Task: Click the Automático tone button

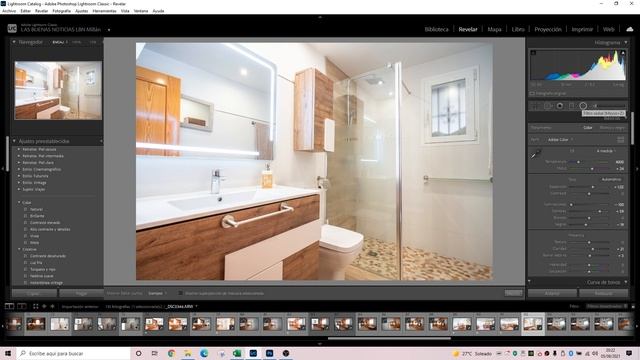Action: tap(611, 179)
